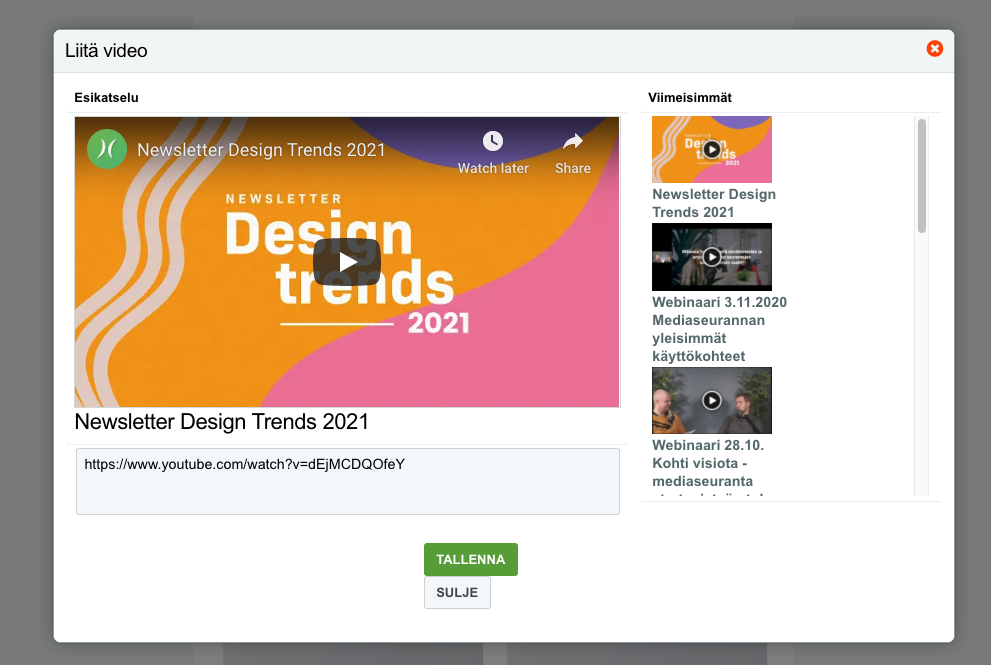991x665 pixels.
Task: Click the Viimeisimmät heading
Action: [690, 97]
